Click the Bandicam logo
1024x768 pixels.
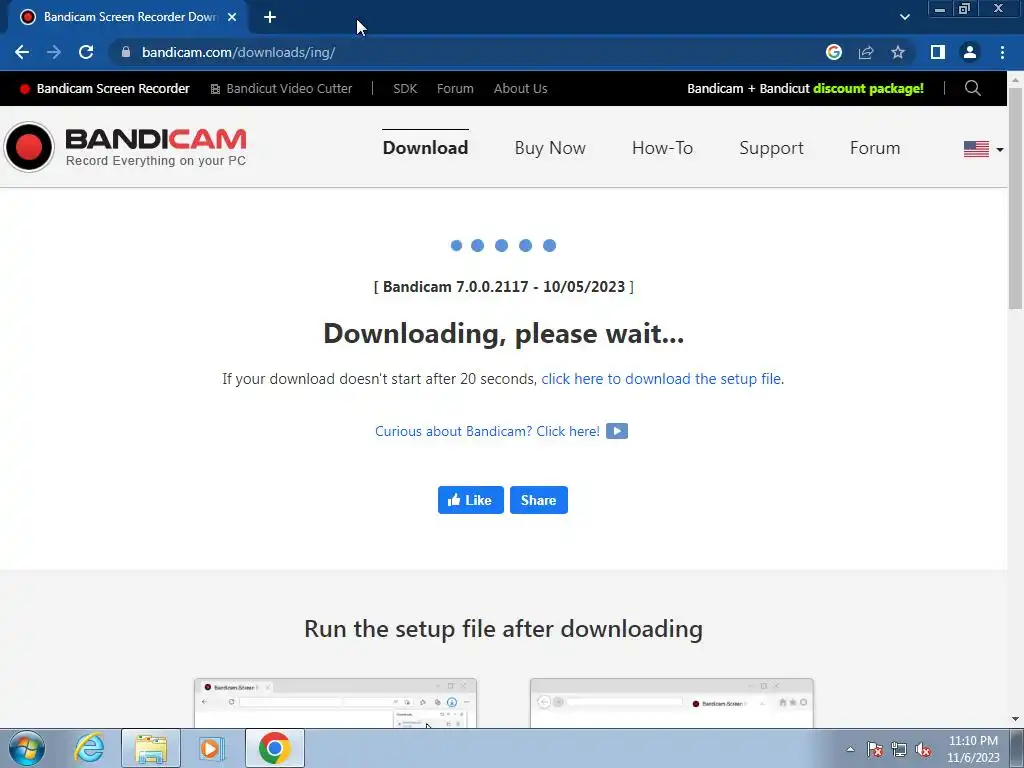coord(125,147)
